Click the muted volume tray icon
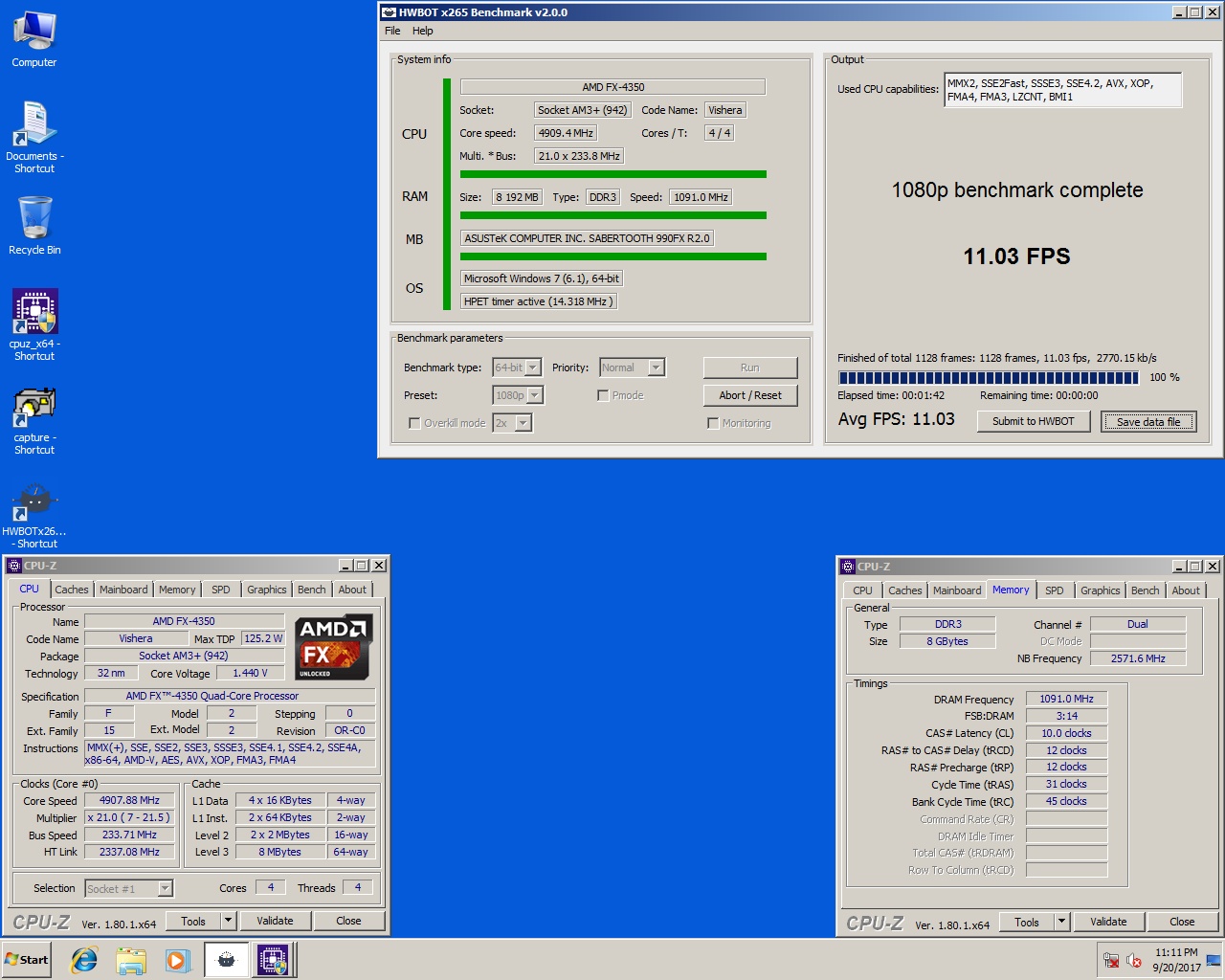The height and width of the screenshot is (980, 1225). (1134, 960)
